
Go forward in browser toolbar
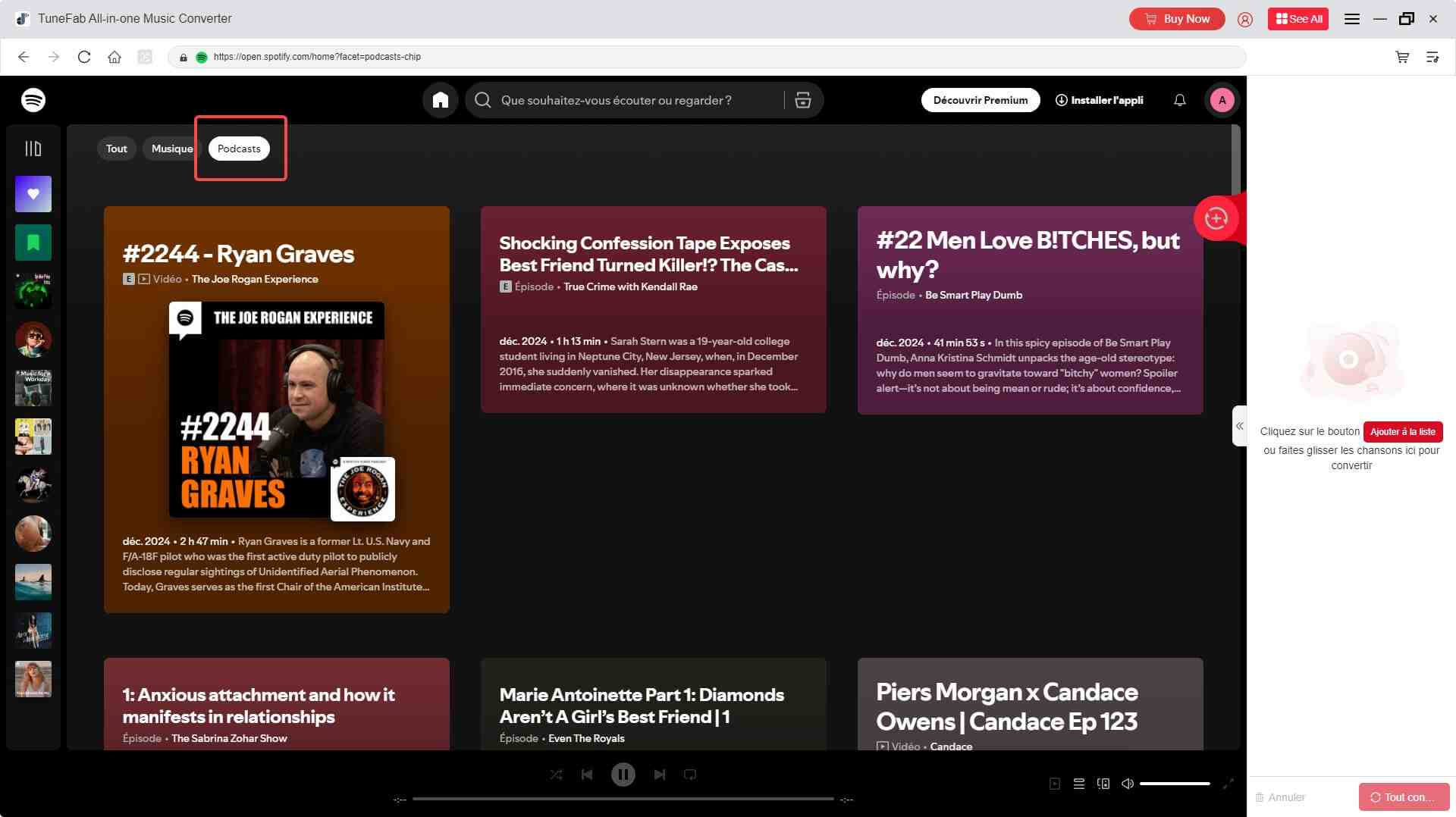pos(54,57)
